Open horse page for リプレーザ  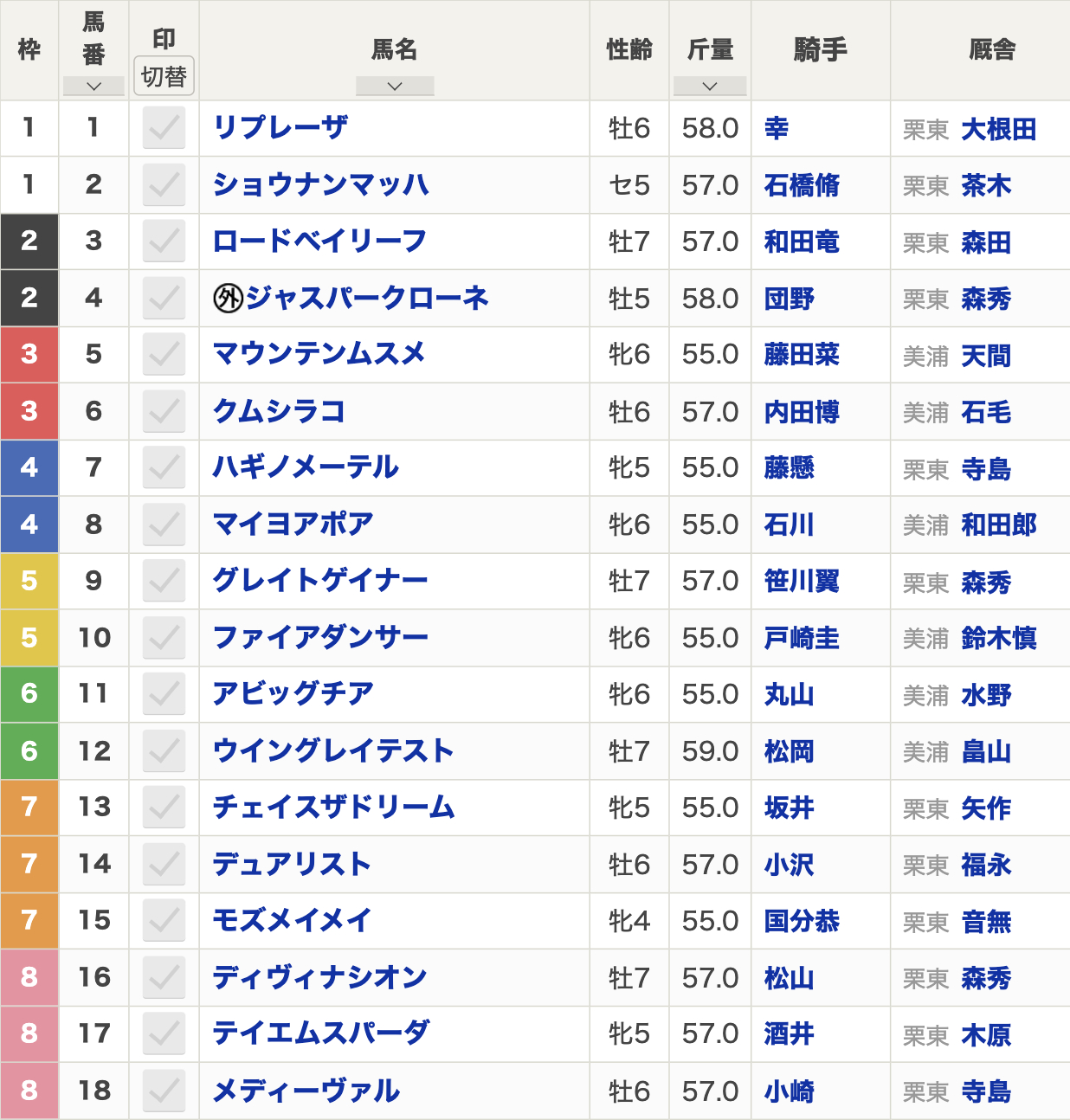(x=280, y=128)
